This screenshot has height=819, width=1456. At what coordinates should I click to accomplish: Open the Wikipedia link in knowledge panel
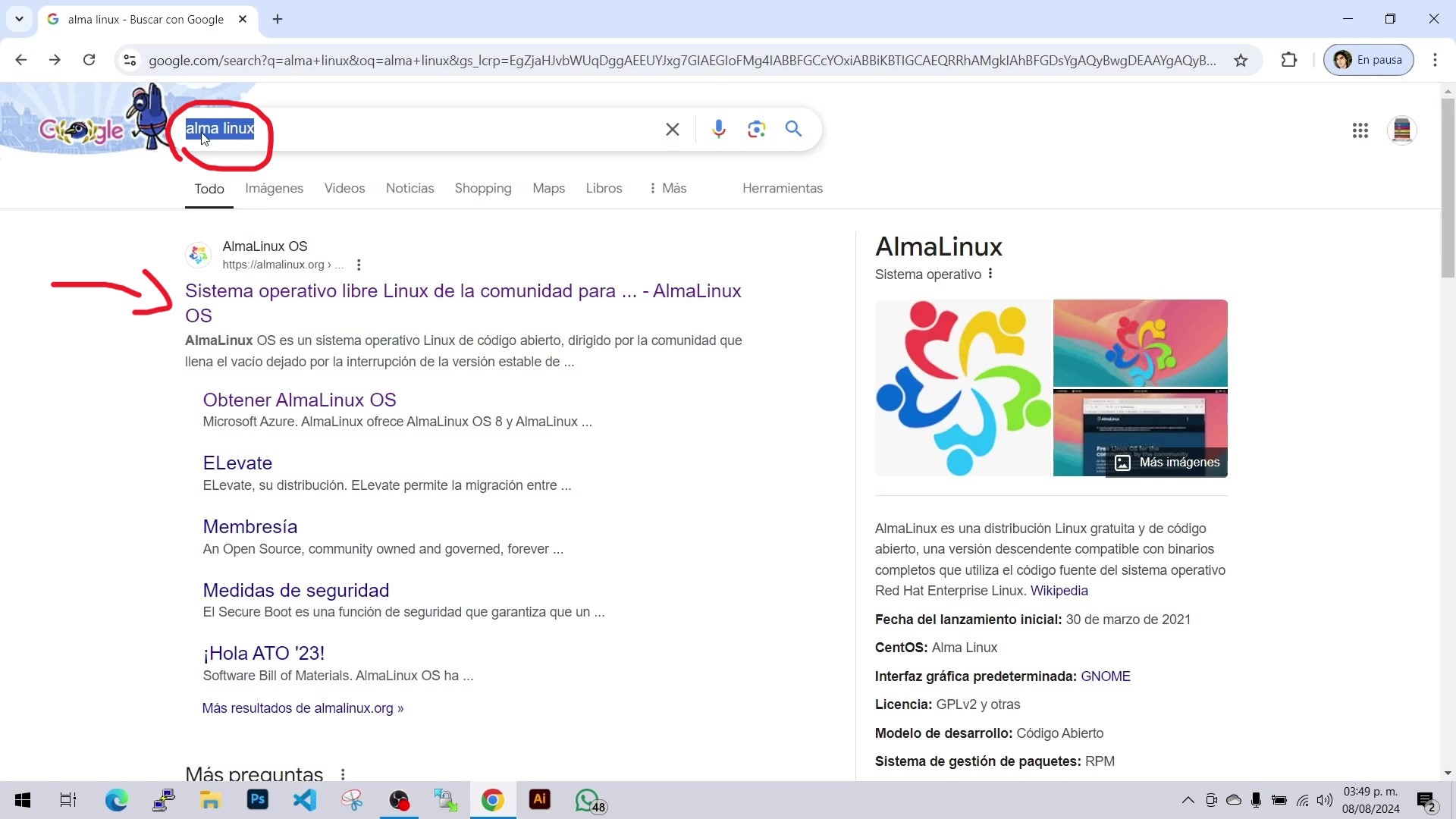click(1059, 591)
